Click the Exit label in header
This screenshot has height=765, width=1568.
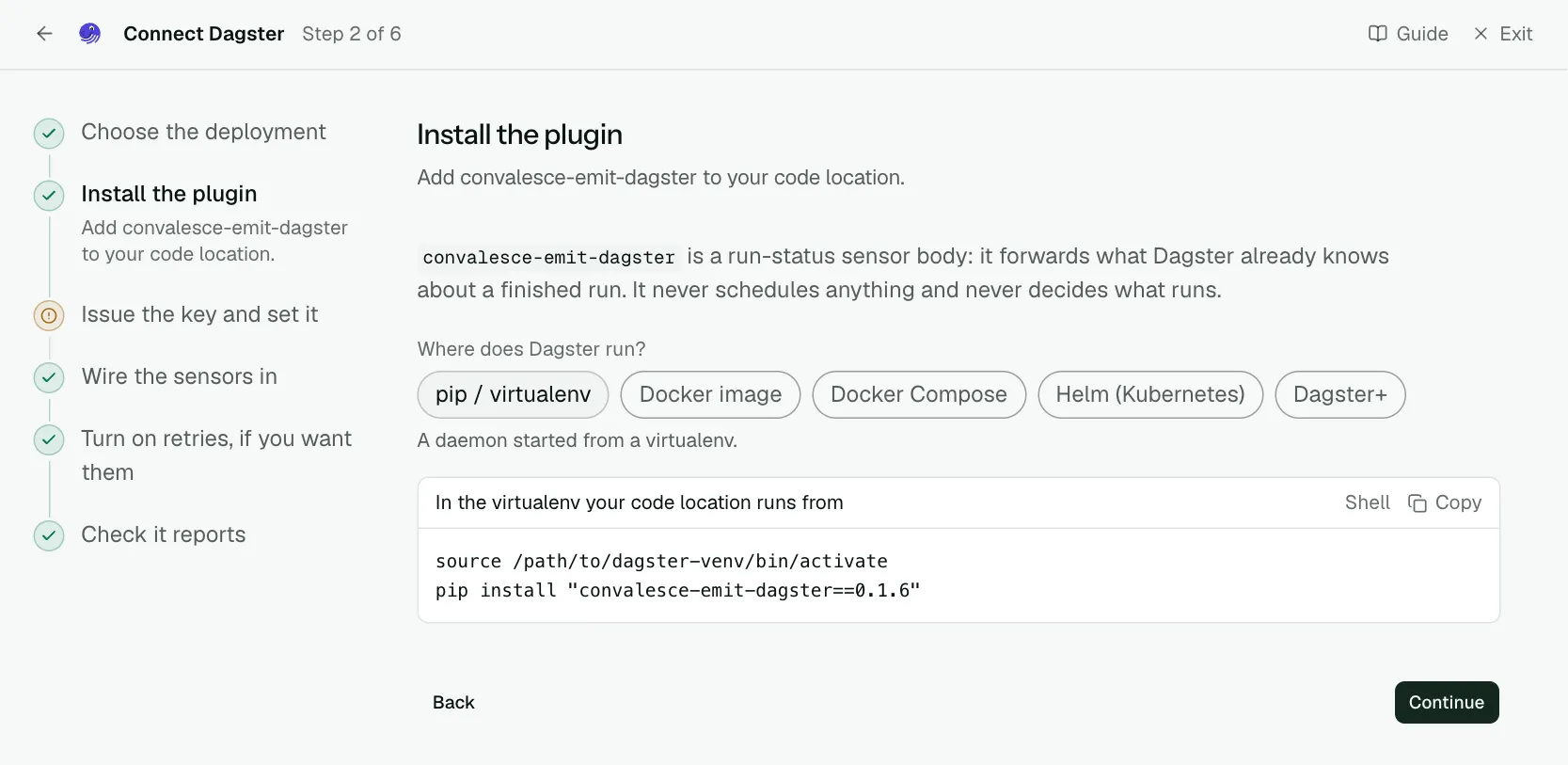coord(1516,34)
